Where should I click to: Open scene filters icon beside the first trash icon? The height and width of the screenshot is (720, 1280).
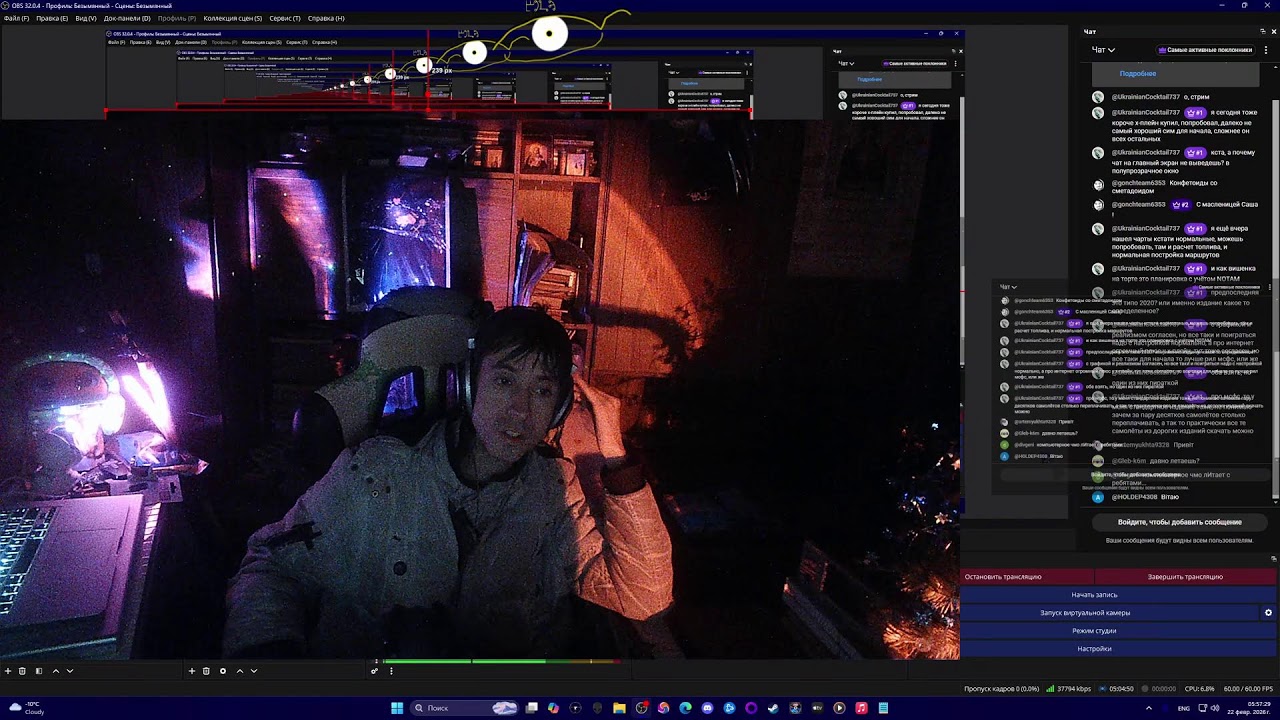(x=39, y=671)
